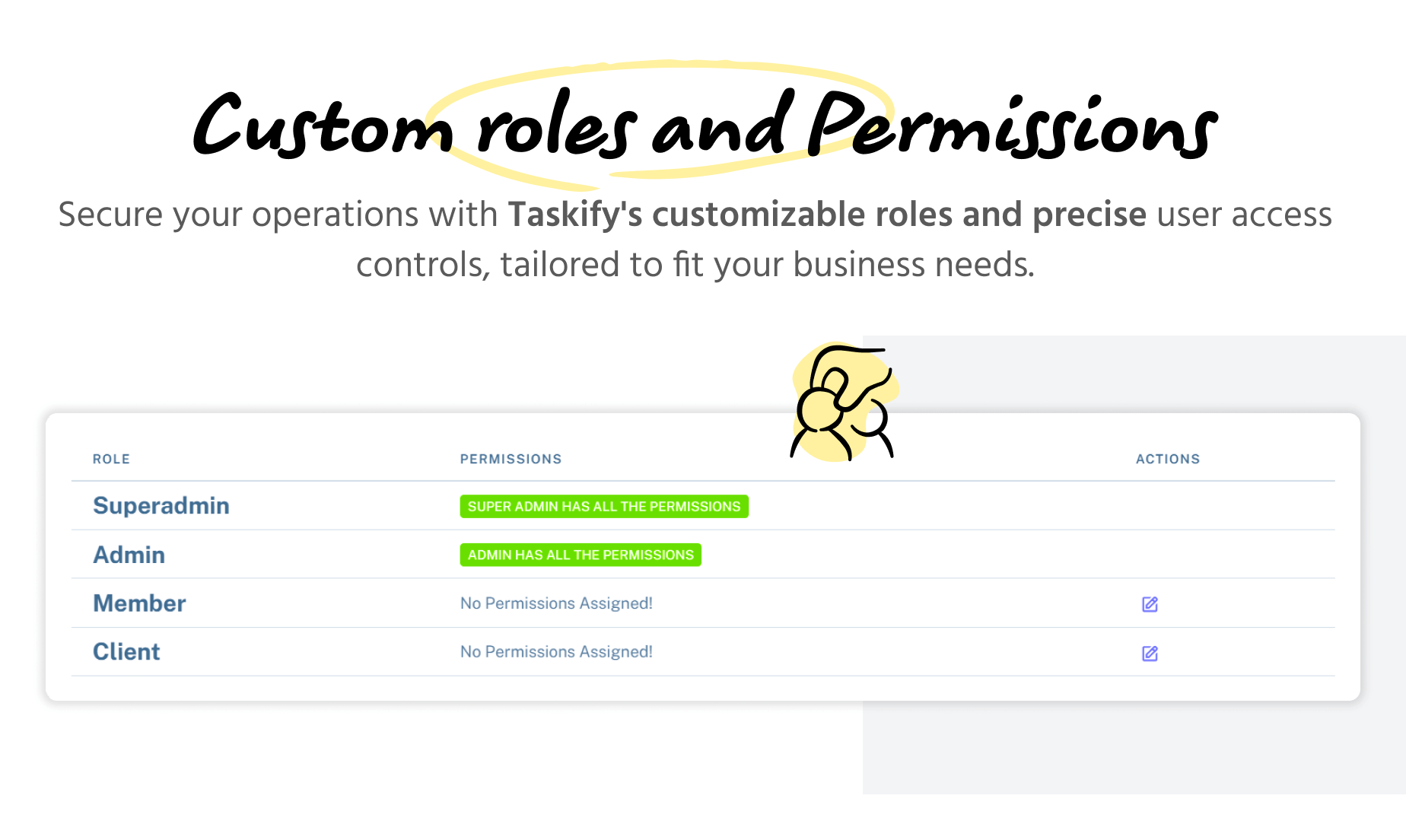Open the edit icon in Client row
Viewport: 1406px width, 840px height.
tap(1150, 653)
